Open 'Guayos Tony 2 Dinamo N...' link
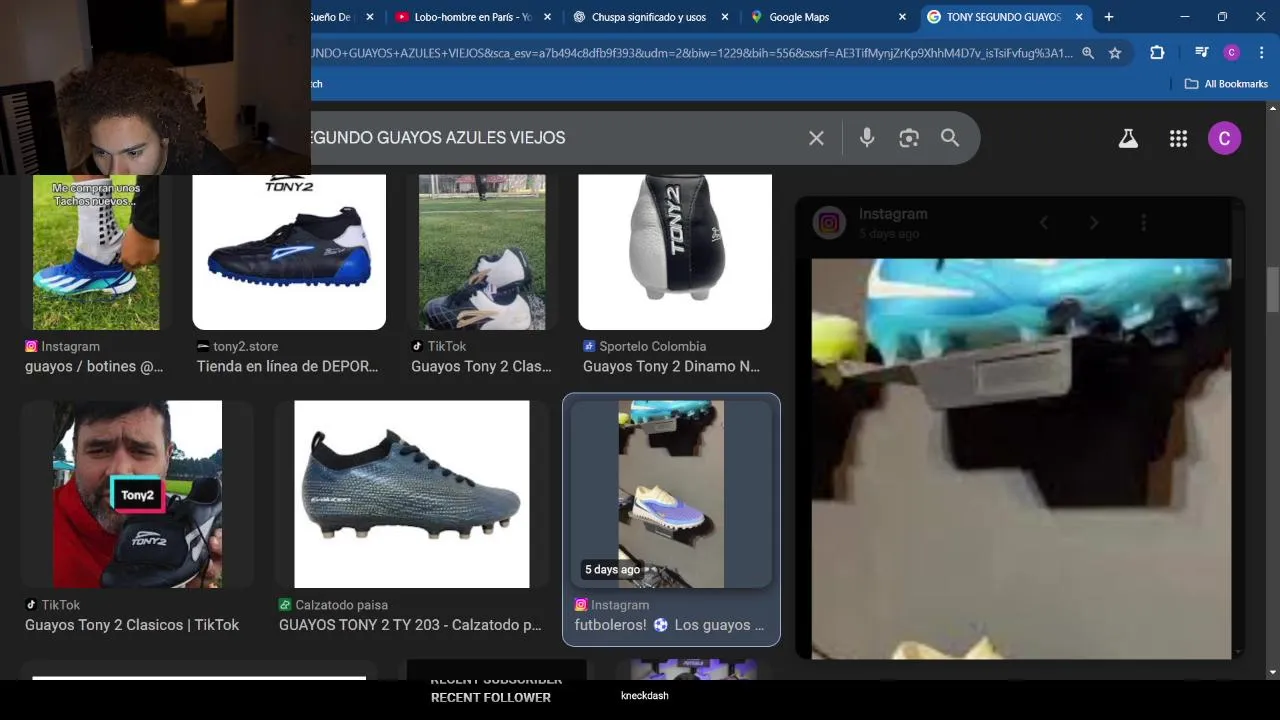 [x=671, y=366]
